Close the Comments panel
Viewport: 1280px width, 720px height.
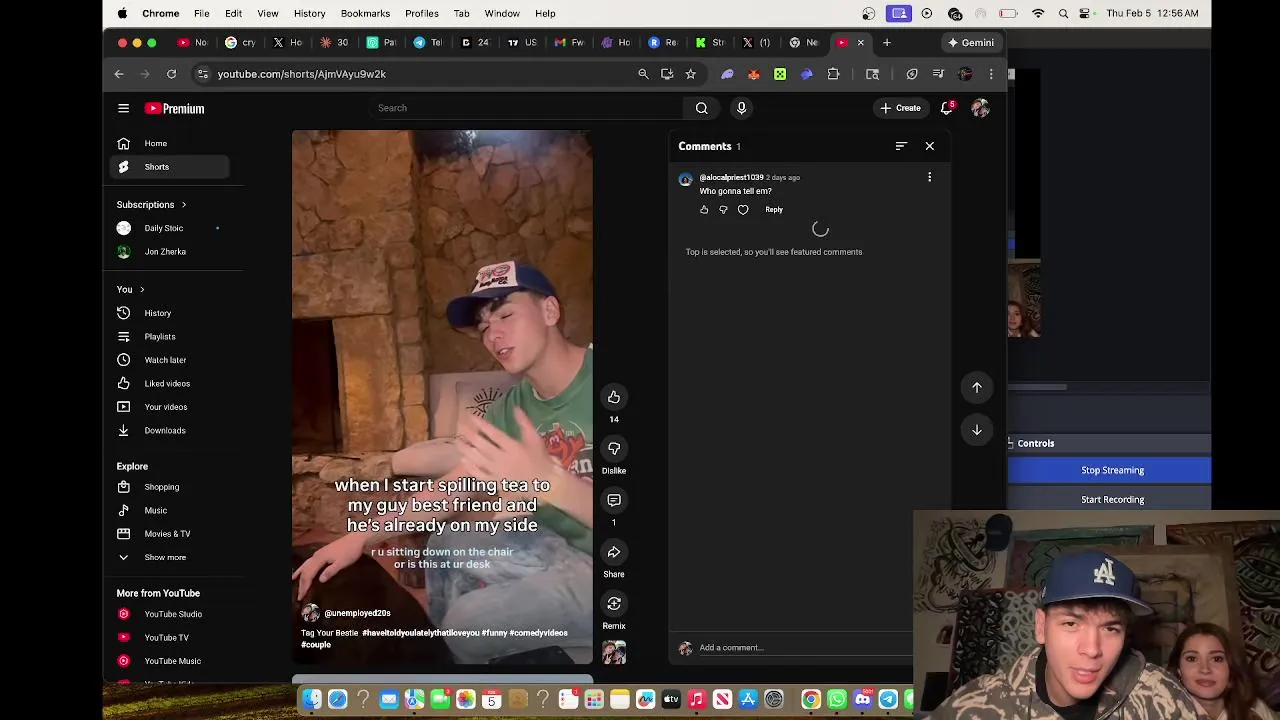(x=930, y=146)
